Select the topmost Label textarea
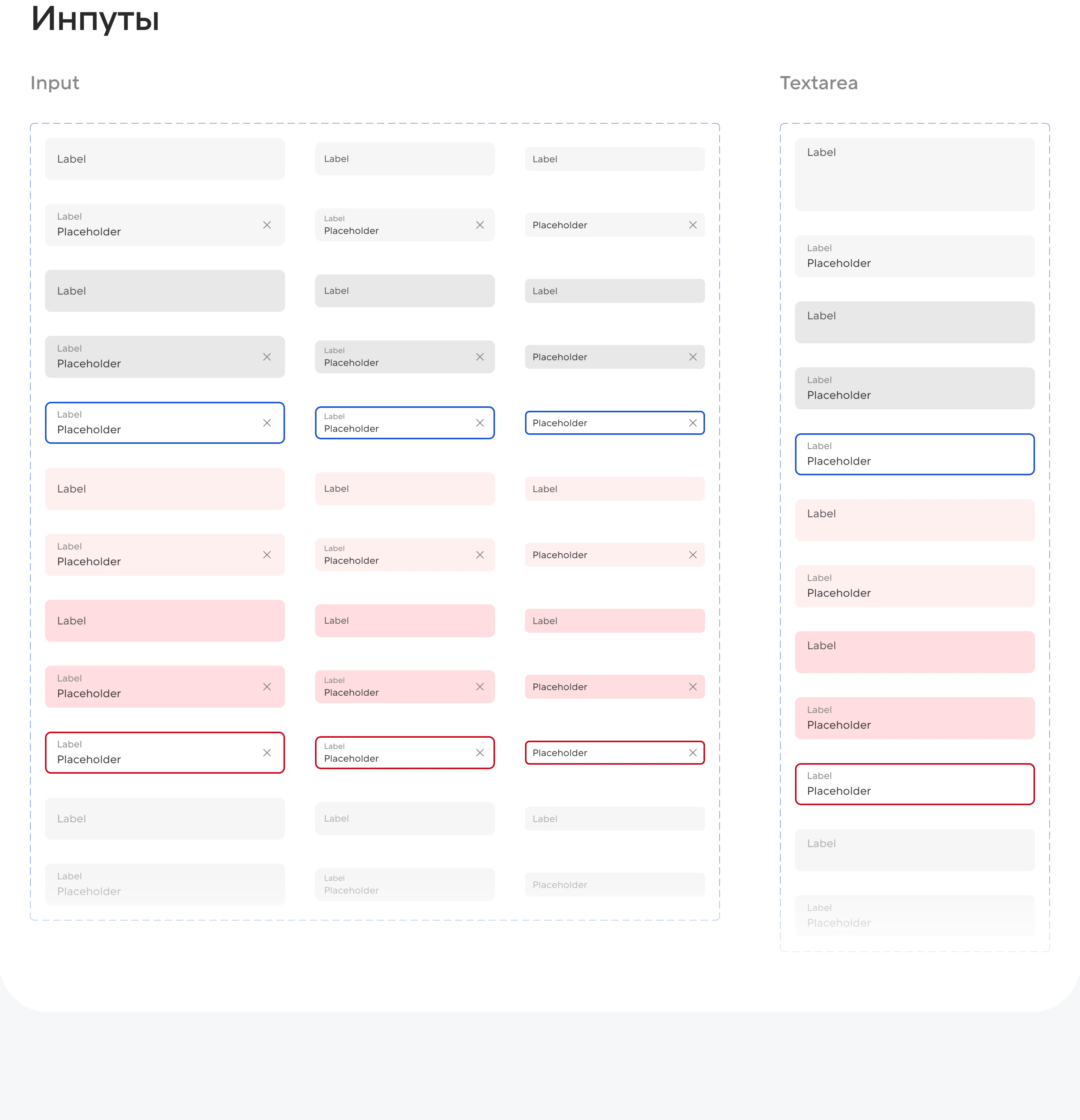 pyautogui.click(x=913, y=174)
